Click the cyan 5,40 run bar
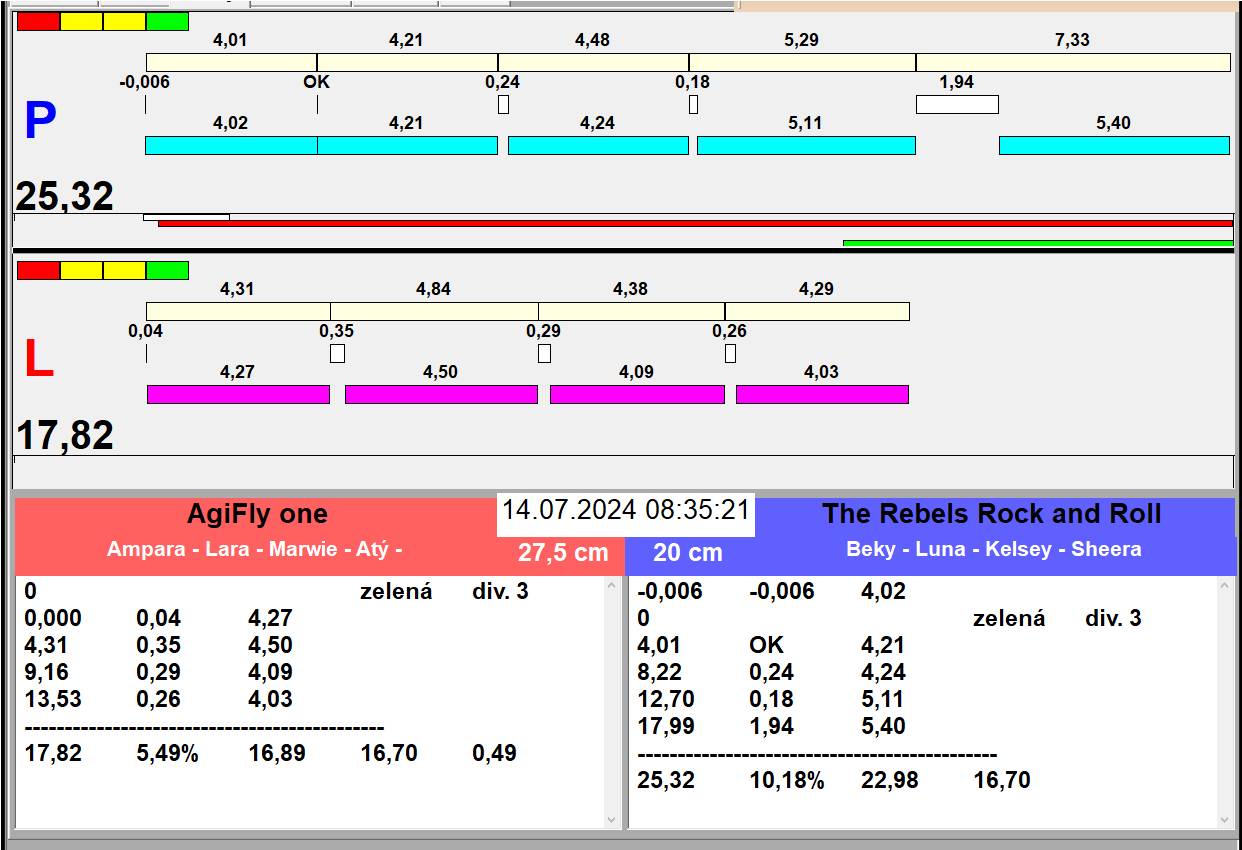This screenshot has height=850, width=1242. click(x=1114, y=145)
